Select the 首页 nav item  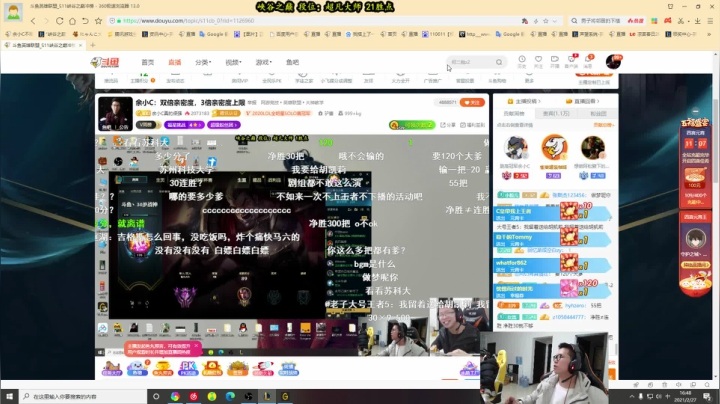tap(147, 62)
